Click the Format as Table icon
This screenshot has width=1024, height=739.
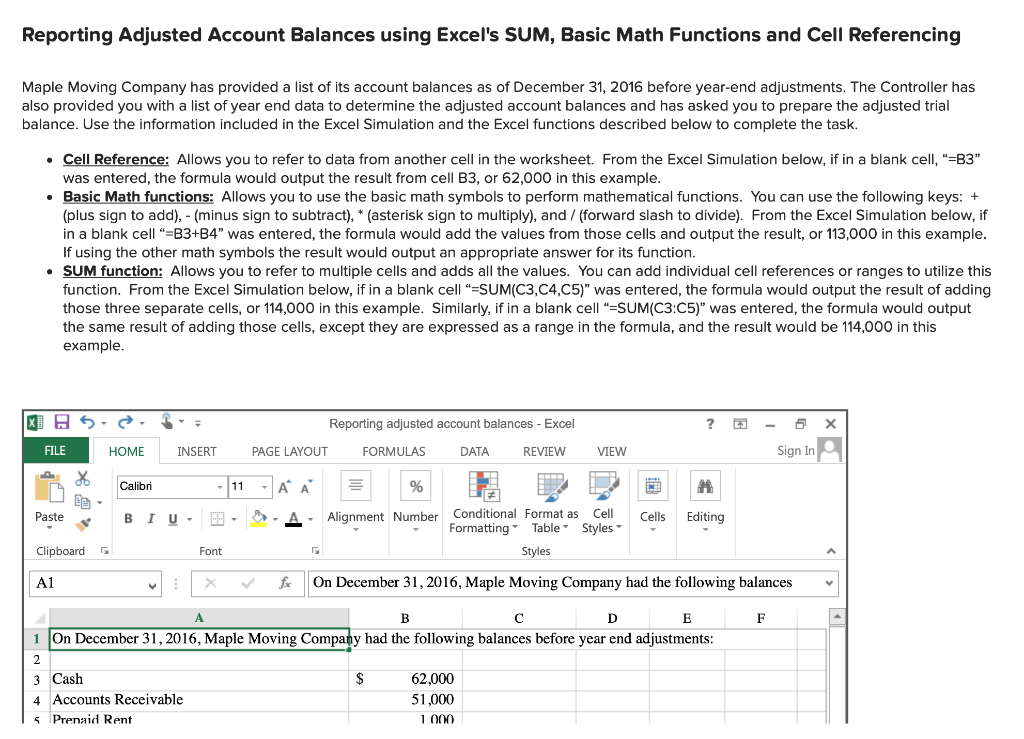point(551,486)
